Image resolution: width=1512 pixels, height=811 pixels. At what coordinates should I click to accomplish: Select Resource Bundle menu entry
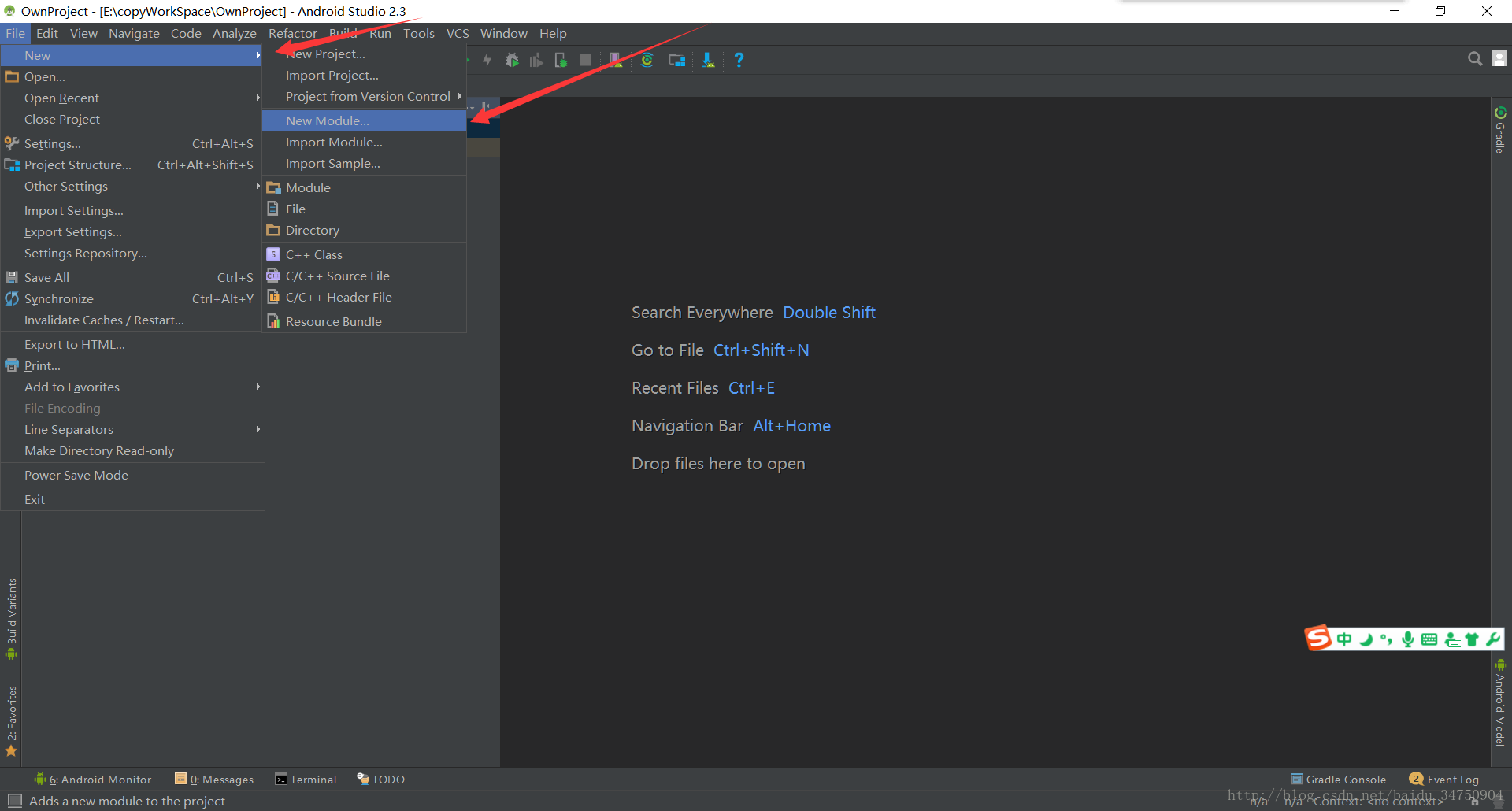tap(364, 321)
